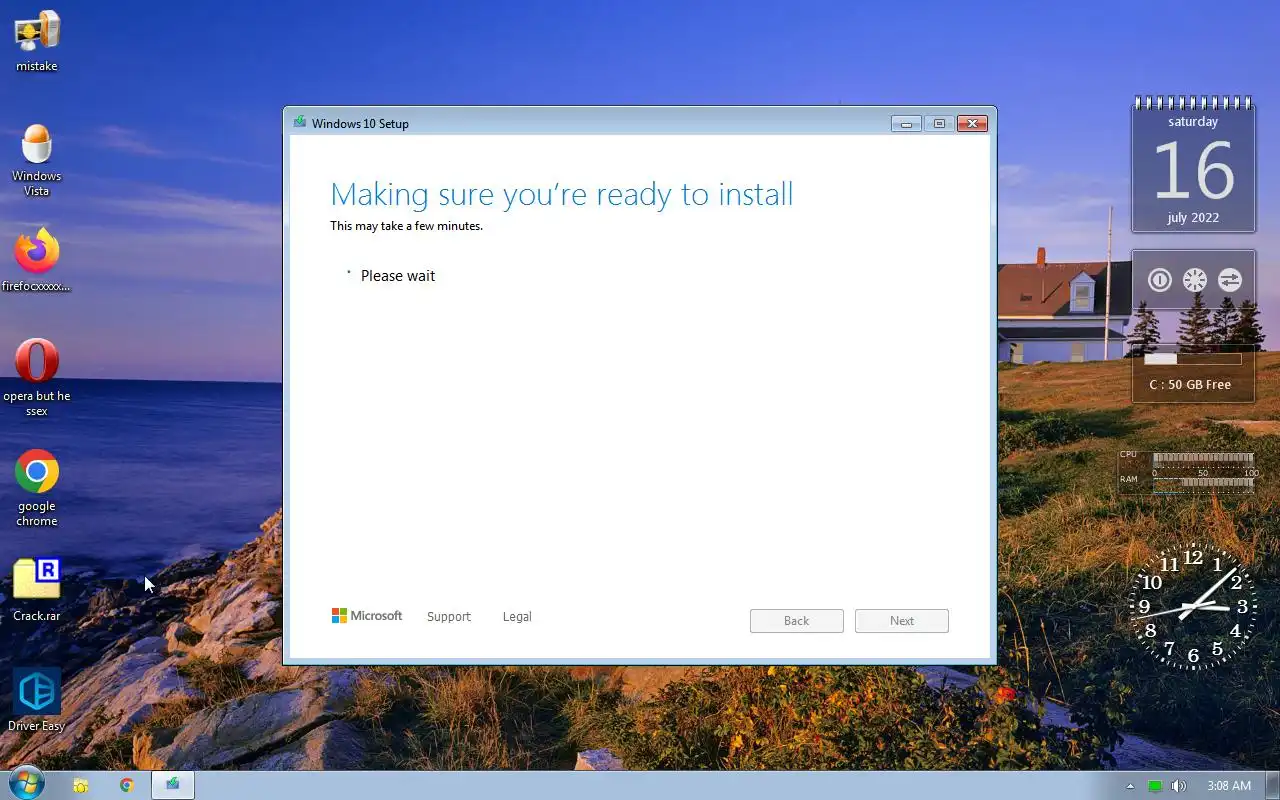Open the Support link in Setup
The height and width of the screenshot is (800, 1280).
[448, 617]
